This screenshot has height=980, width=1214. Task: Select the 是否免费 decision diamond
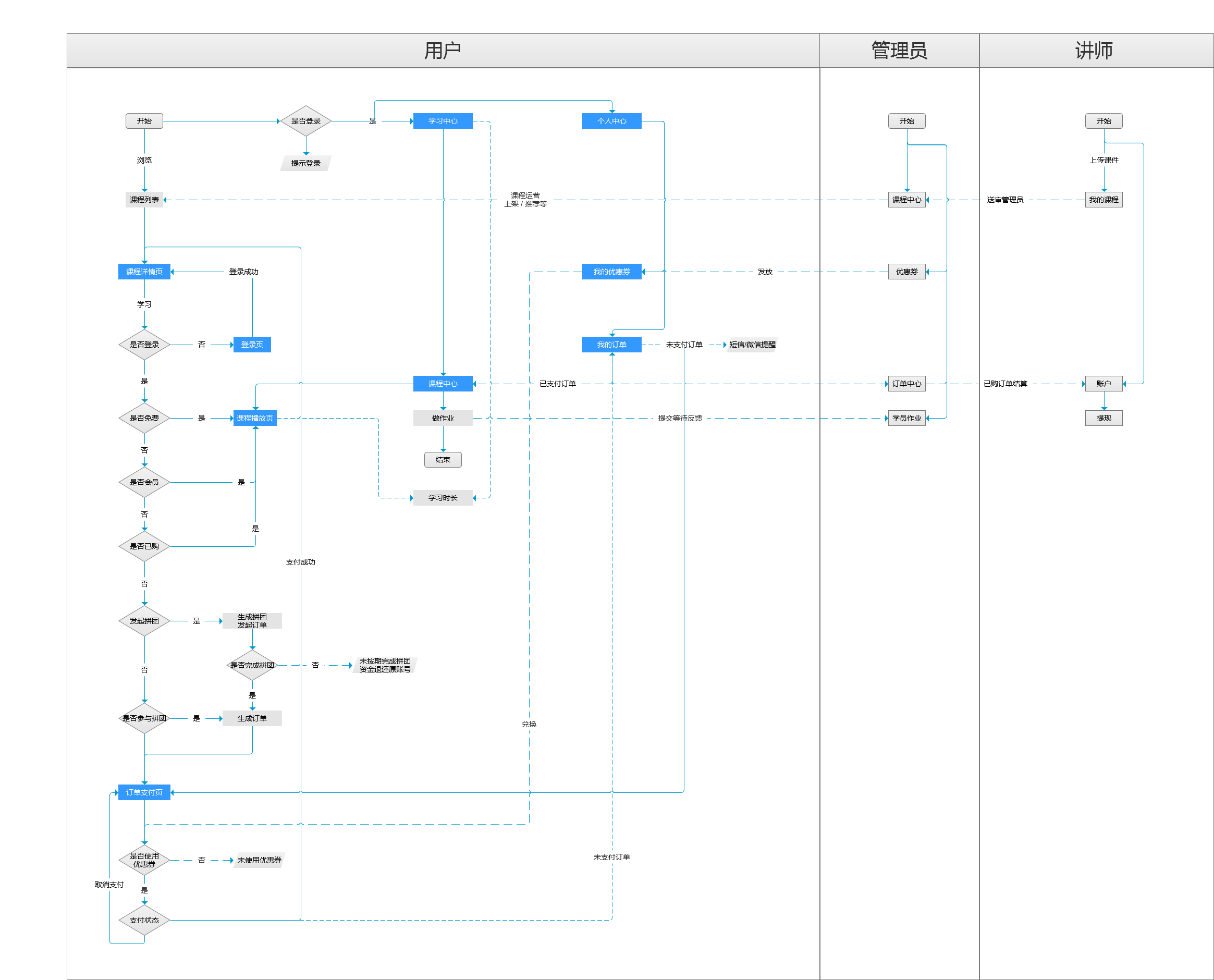click(144, 418)
